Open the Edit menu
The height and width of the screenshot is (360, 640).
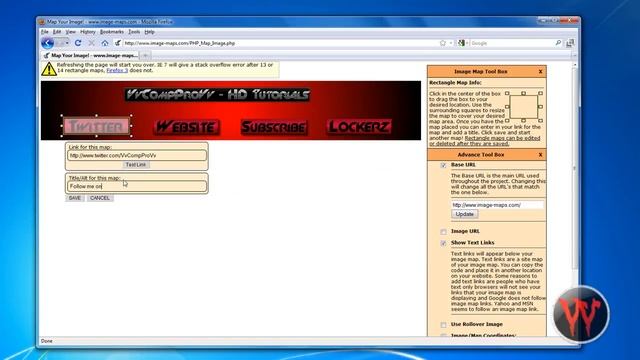tap(57, 32)
